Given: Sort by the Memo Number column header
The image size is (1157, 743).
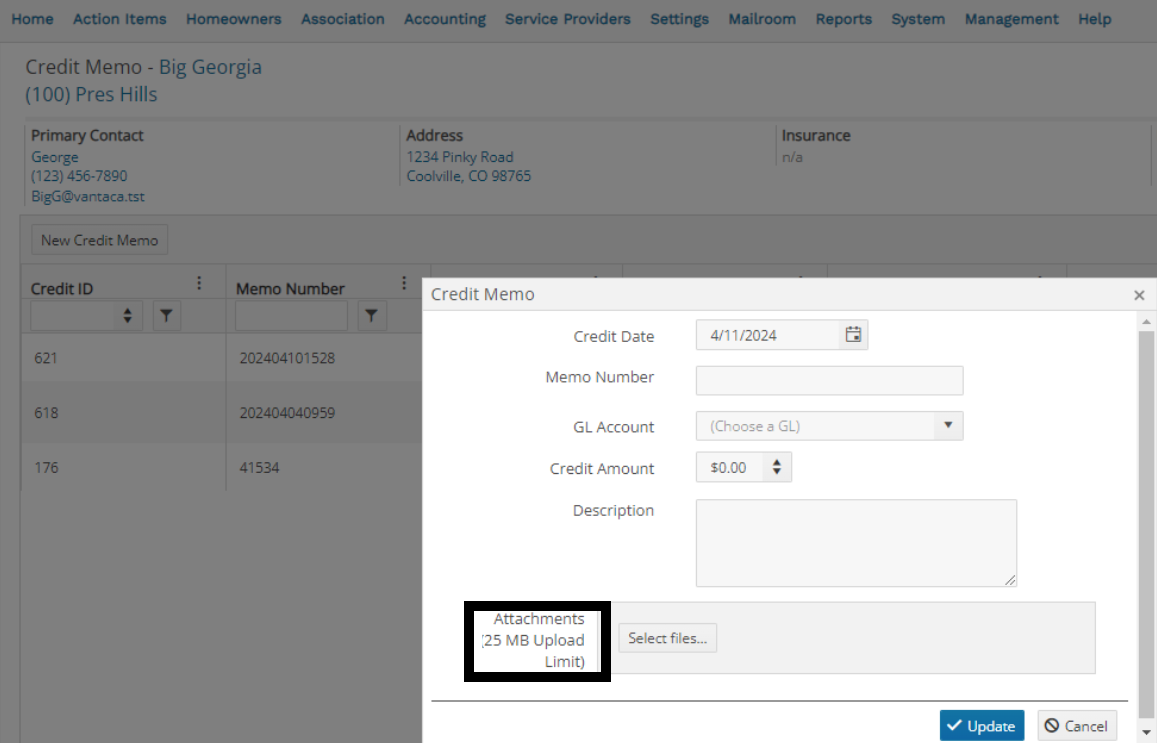Looking at the screenshot, I should (290, 288).
